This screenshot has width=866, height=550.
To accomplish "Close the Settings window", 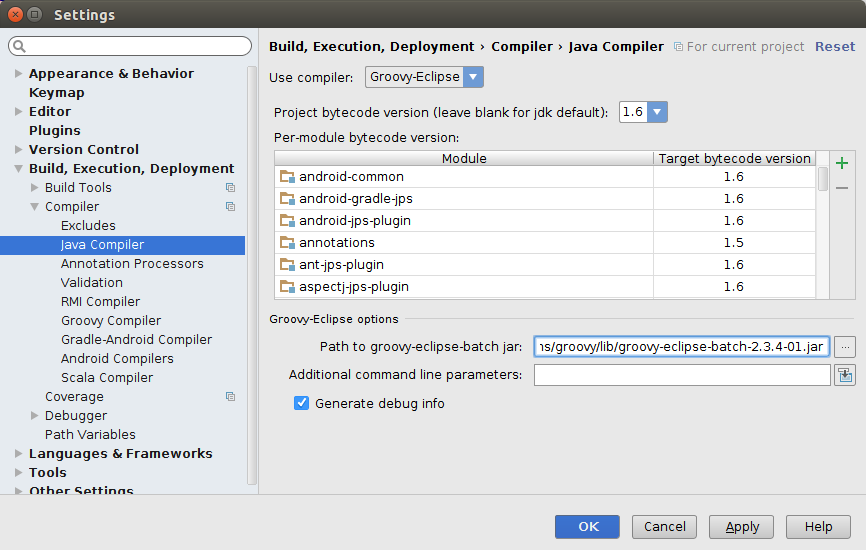I will (x=15, y=14).
